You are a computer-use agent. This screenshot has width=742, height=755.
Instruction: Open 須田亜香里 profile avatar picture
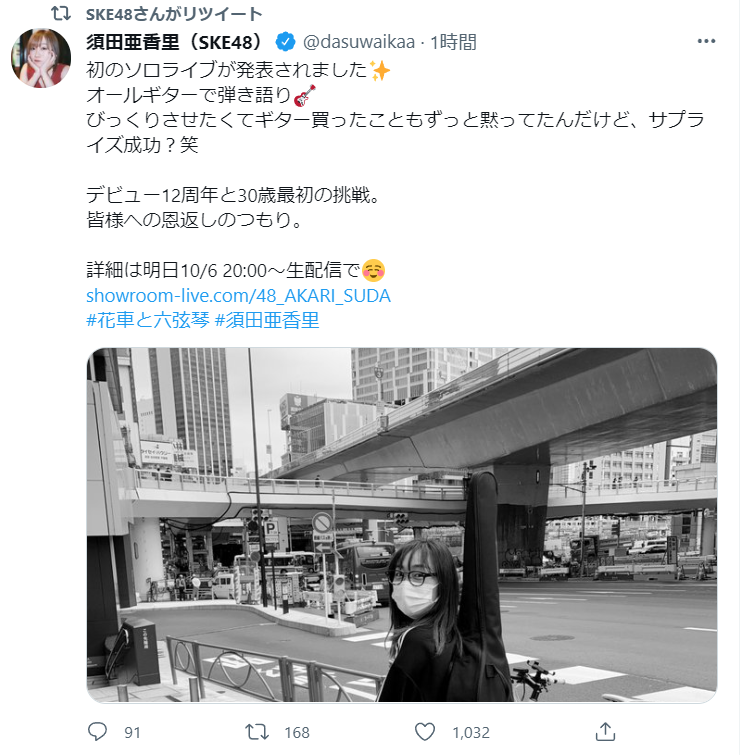click(x=41, y=58)
